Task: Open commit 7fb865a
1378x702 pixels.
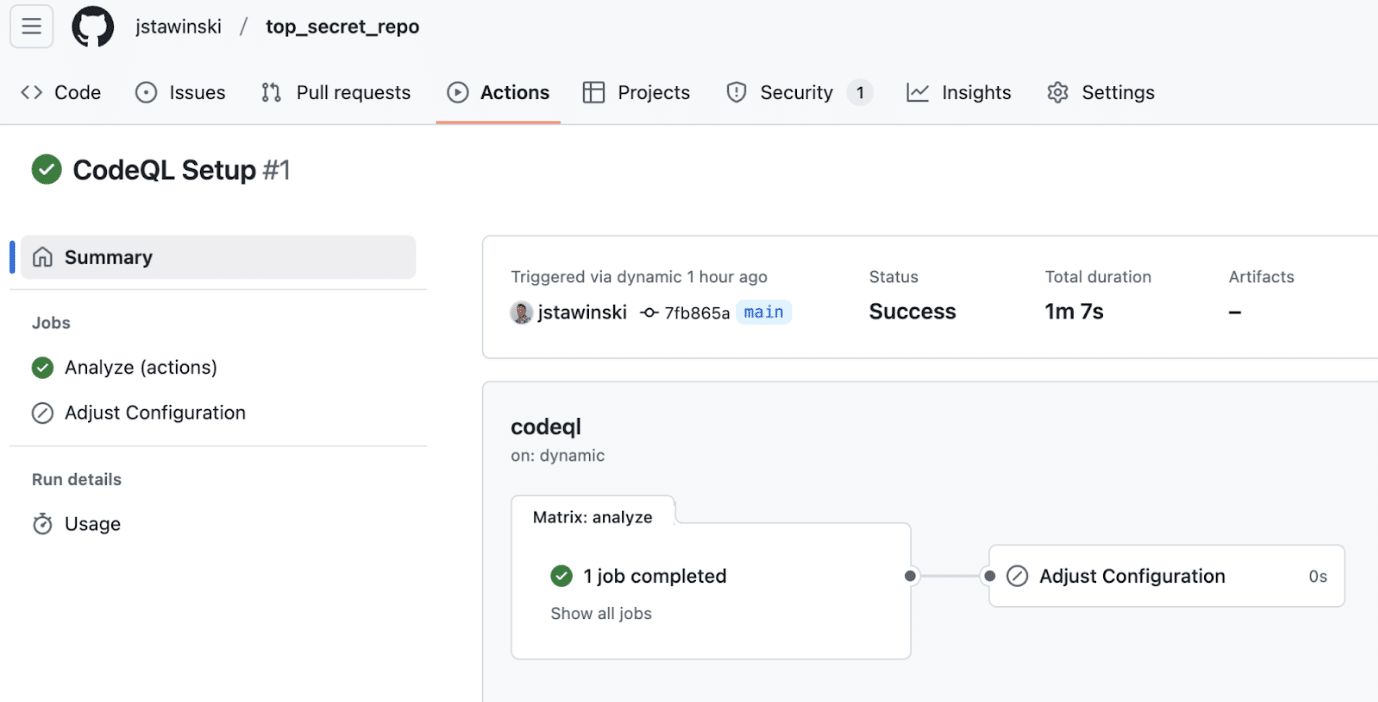Action: click(x=699, y=312)
